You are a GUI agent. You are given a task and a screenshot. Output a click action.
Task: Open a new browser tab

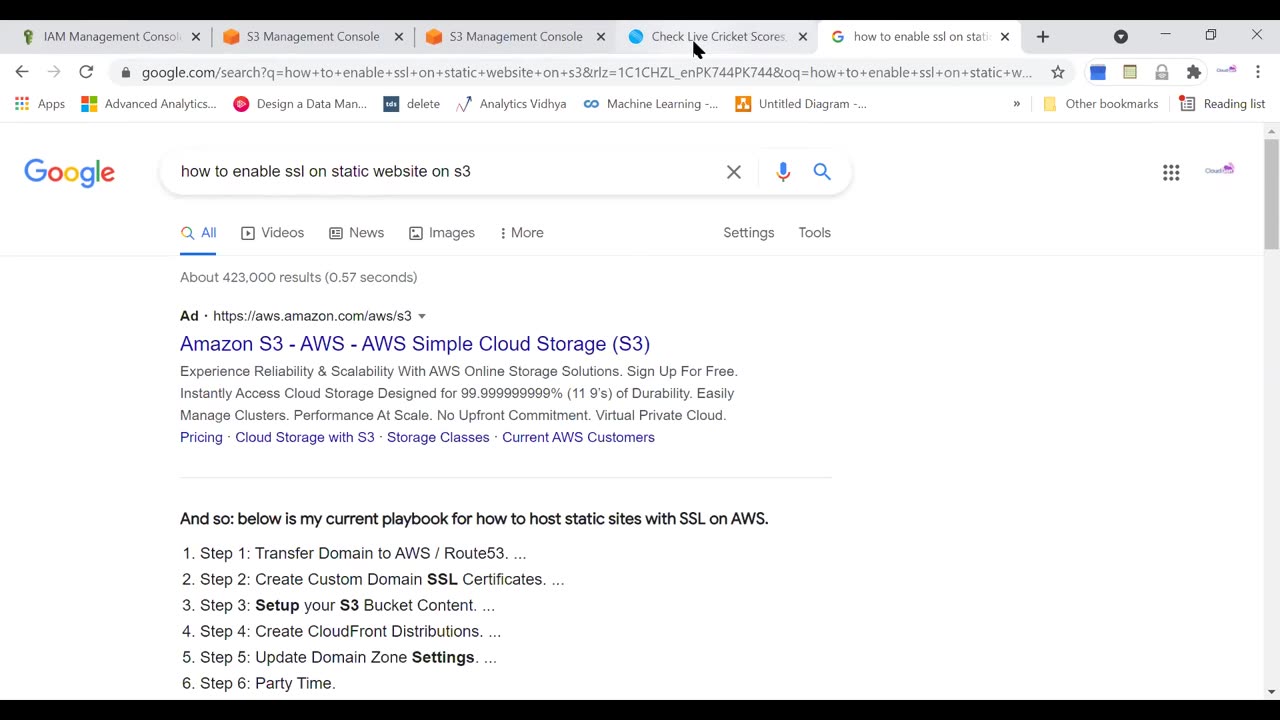[x=1043, y=36]
